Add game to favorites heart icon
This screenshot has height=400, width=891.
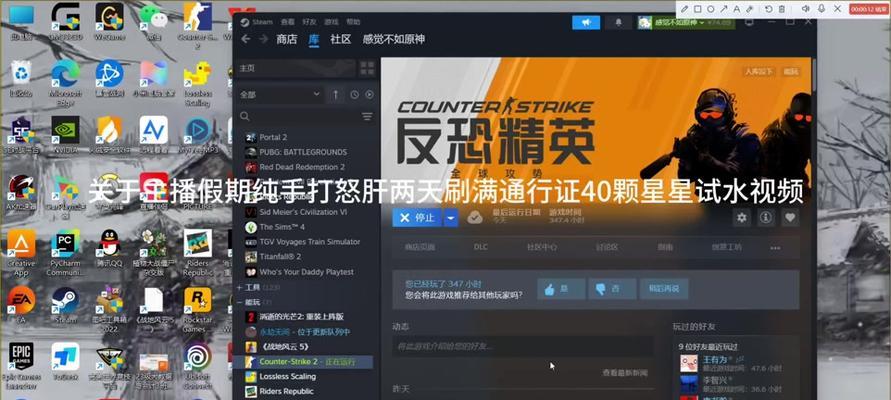[790, 217]
